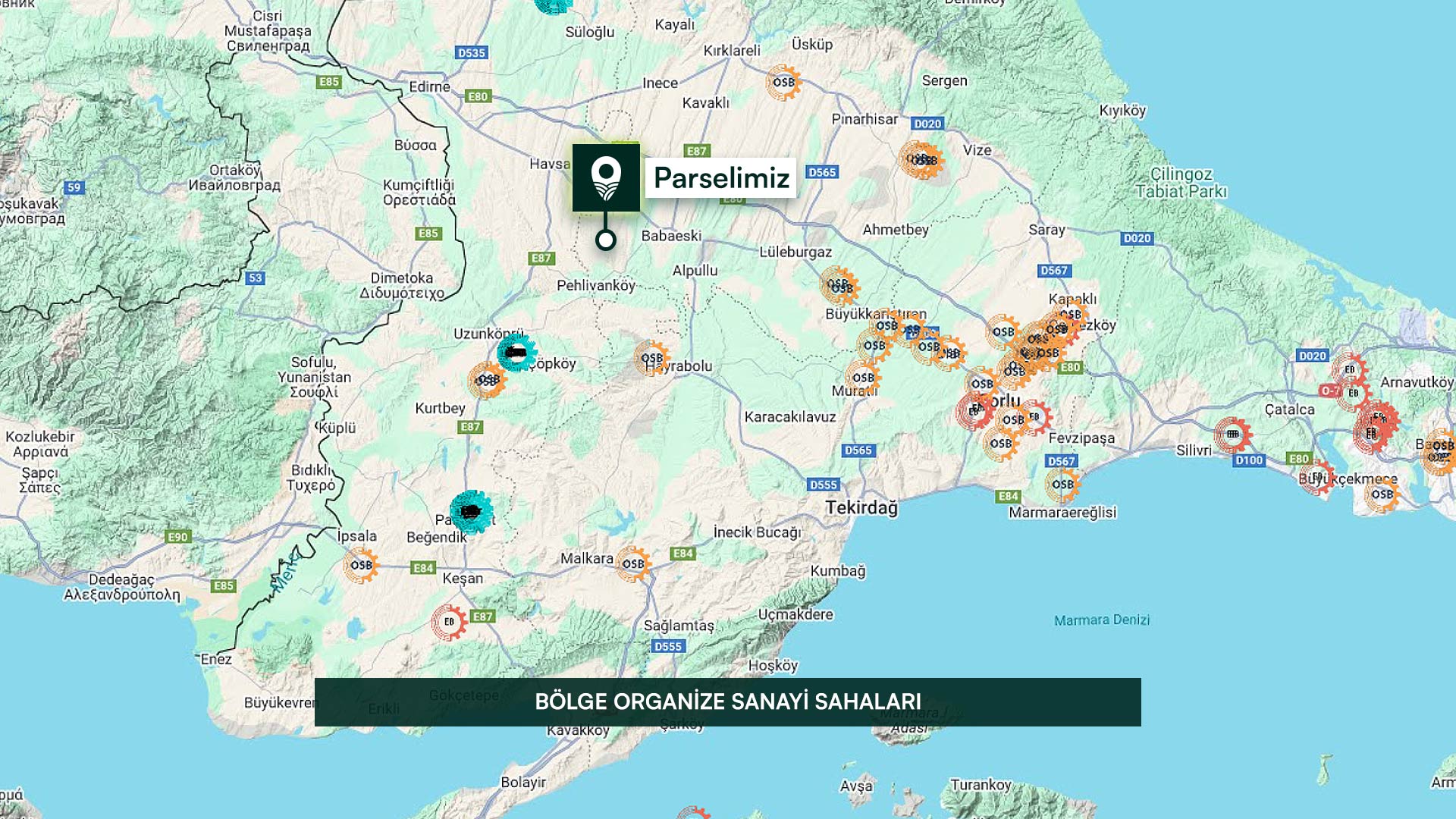Click the D535 road badge
This screenshot has width=1456, height=819.
coord(471,53)
